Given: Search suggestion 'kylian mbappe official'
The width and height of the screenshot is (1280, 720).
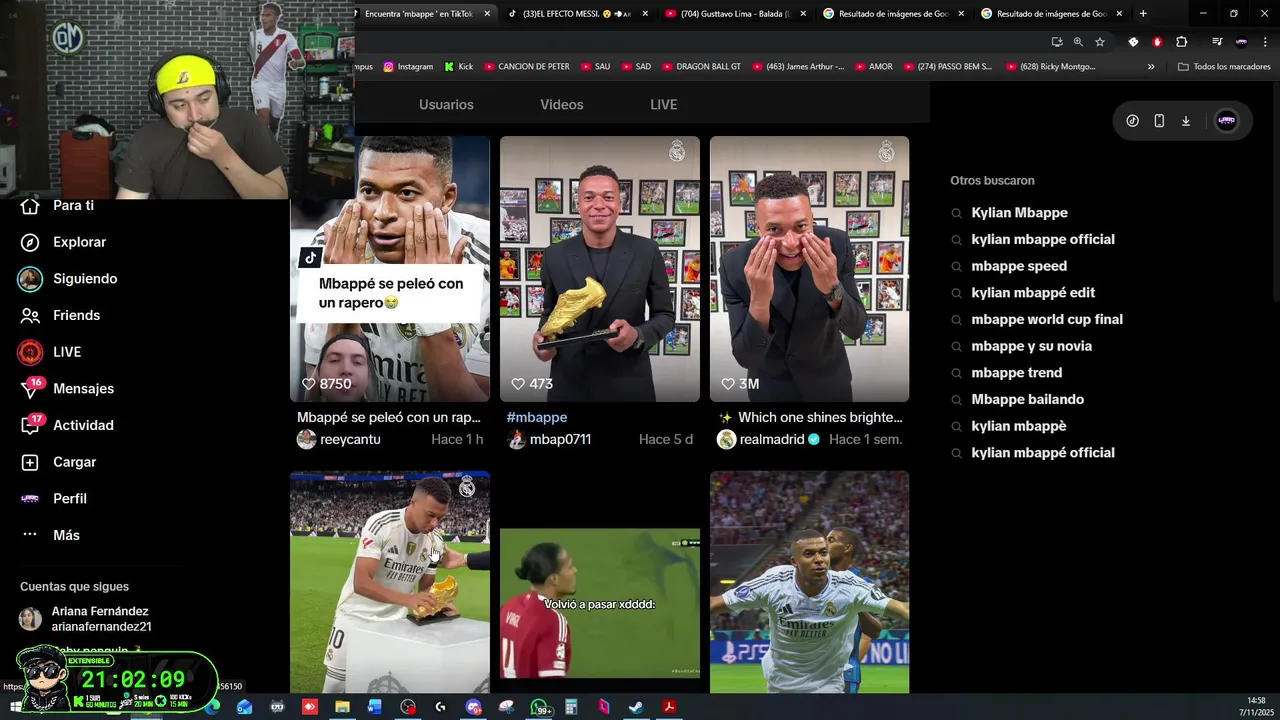Looking at the screenshot, I should pyautogui.click(x=1043, y=239).
